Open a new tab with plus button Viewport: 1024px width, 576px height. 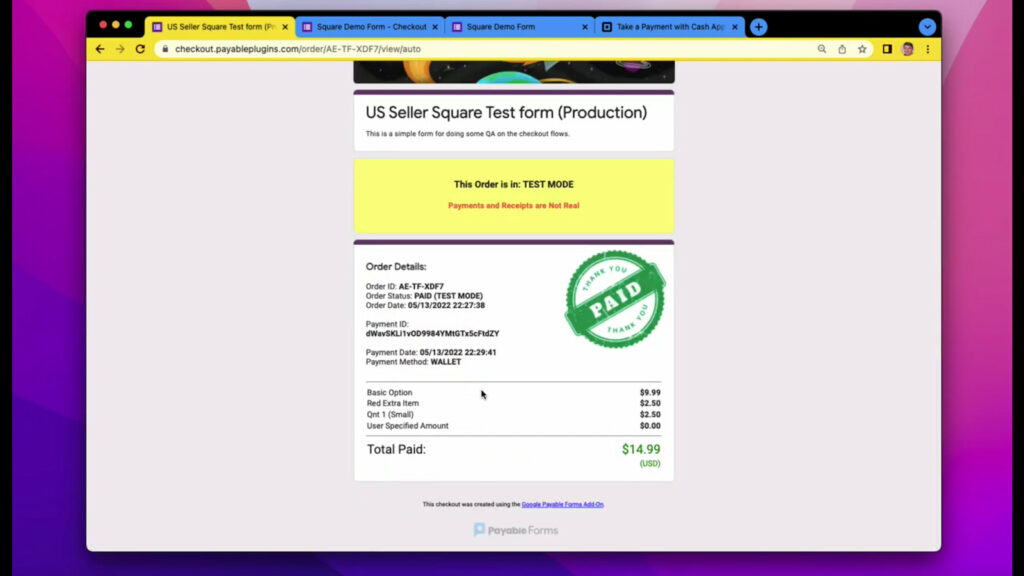759,27
